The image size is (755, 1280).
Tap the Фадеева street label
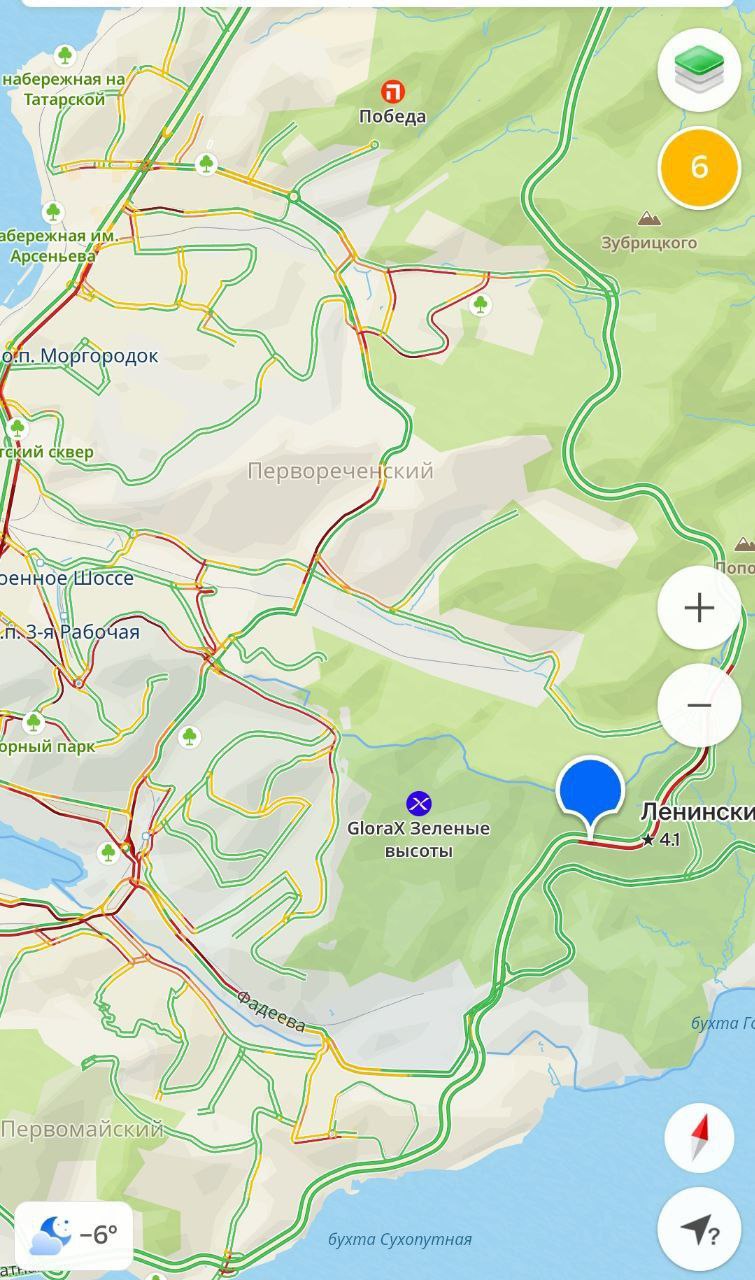(271, 1010)
